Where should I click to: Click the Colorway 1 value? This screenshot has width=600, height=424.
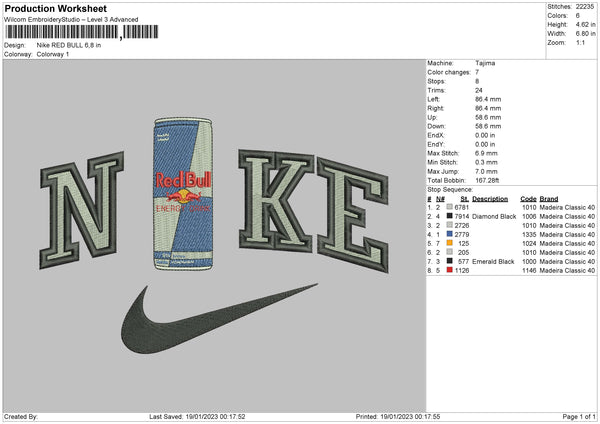53,54
